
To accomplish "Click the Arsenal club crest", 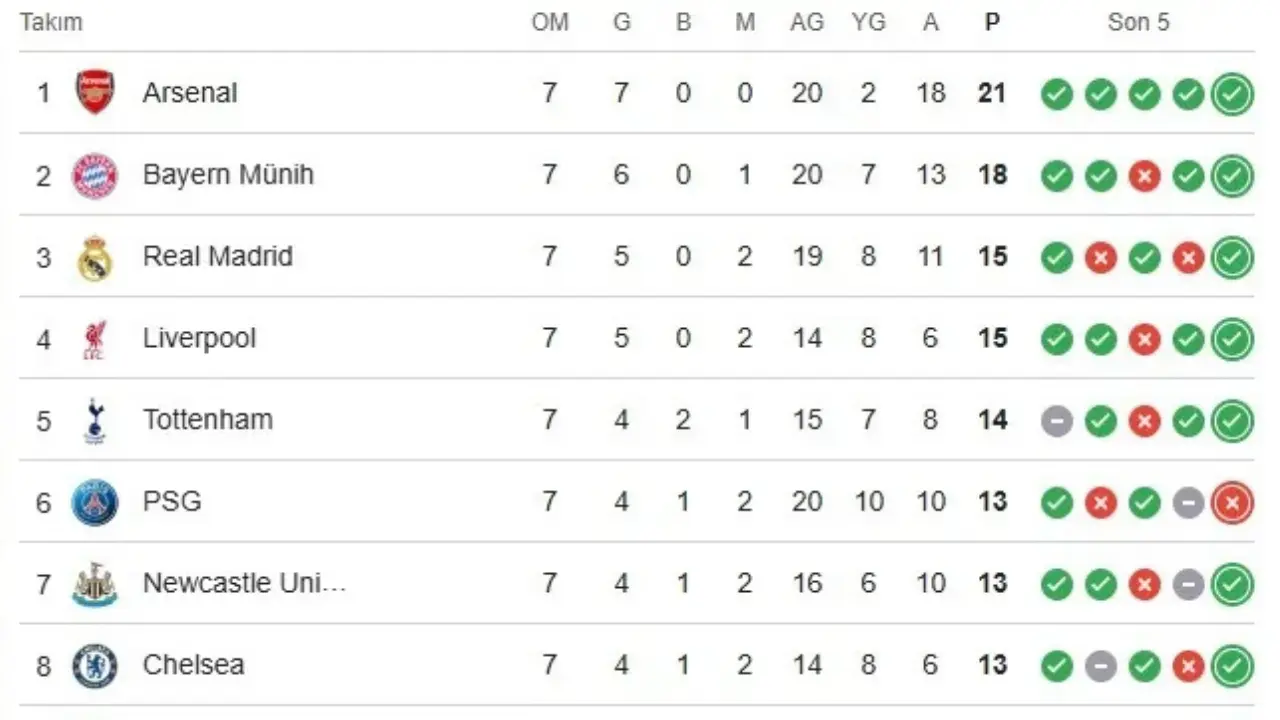I will click(x=95, y=93).
